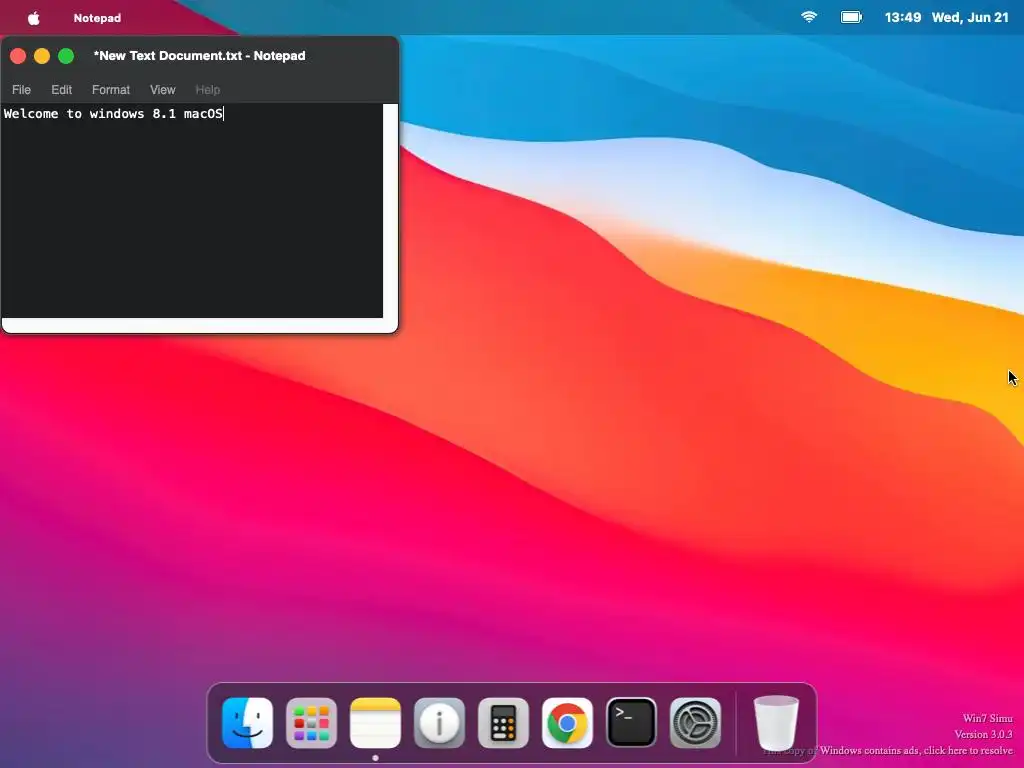Click the clock showing 13:49

coord(903,18)
